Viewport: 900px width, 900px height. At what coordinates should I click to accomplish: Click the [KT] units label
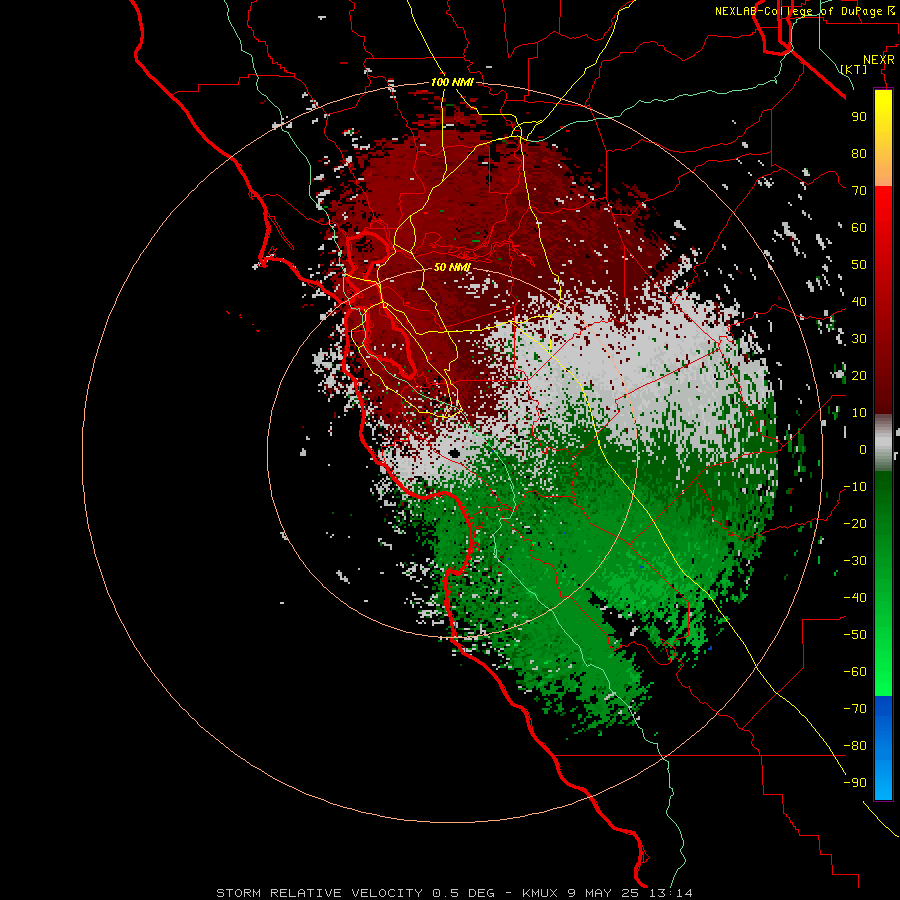coord(853,69)
